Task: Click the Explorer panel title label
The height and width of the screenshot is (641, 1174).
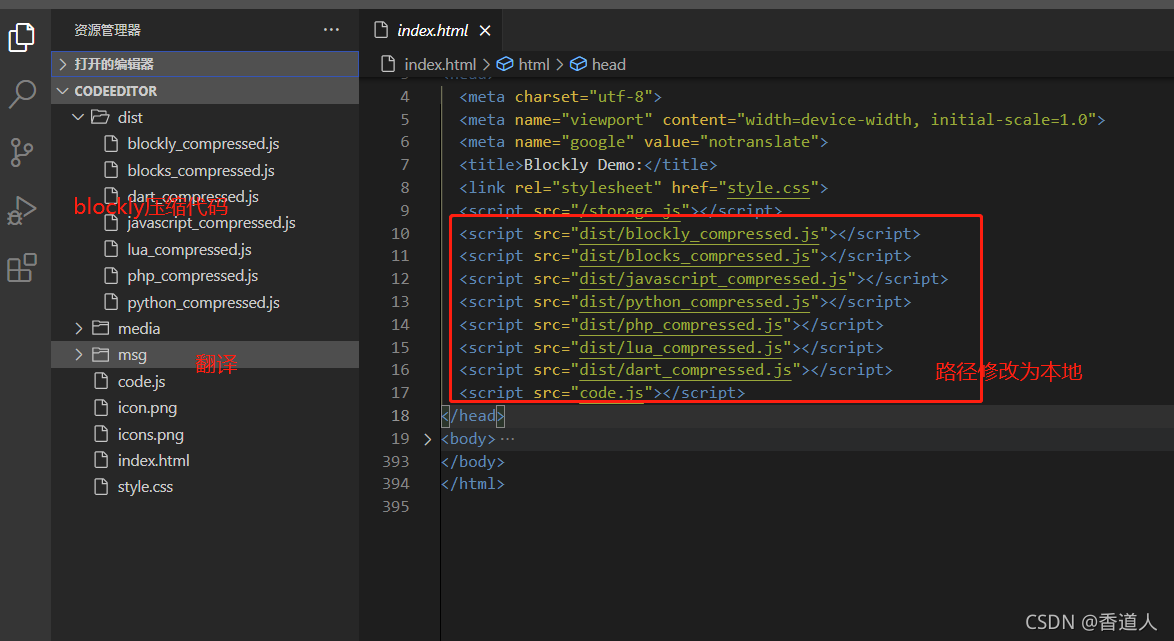Action: (108, 30)
